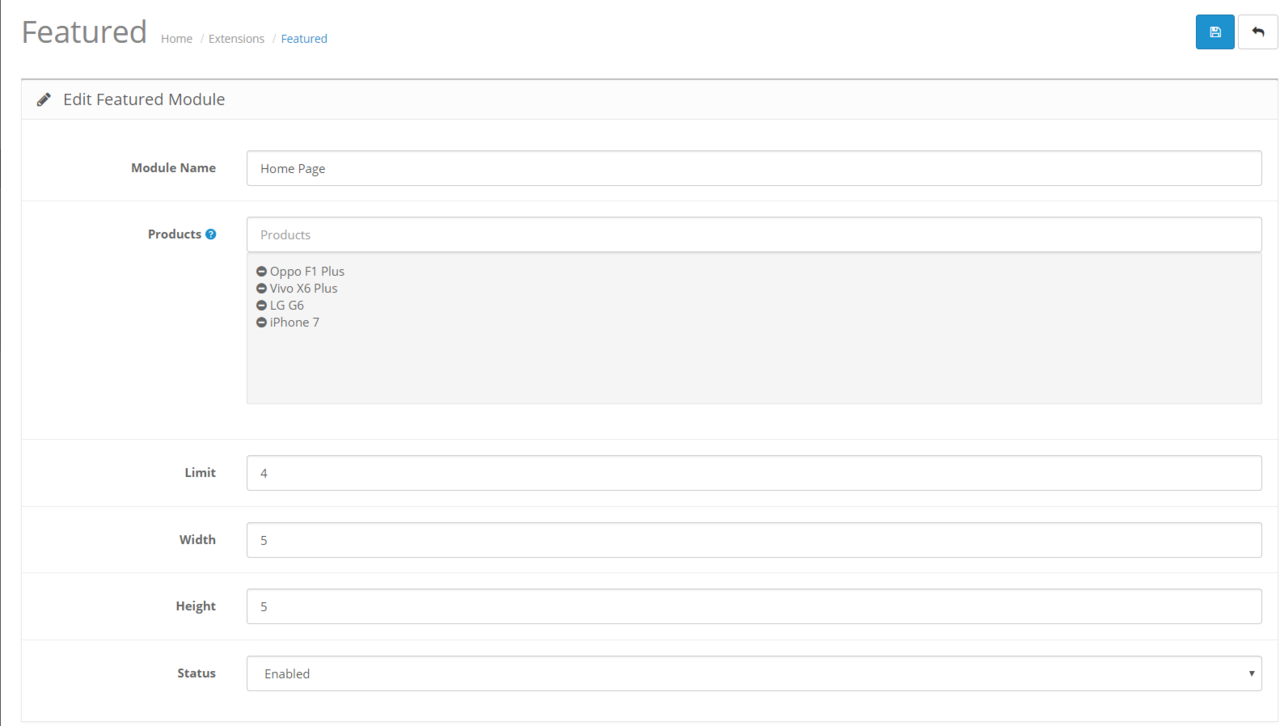
Task: Click the back arrow Cancel button
Action: pos(1257,32)
